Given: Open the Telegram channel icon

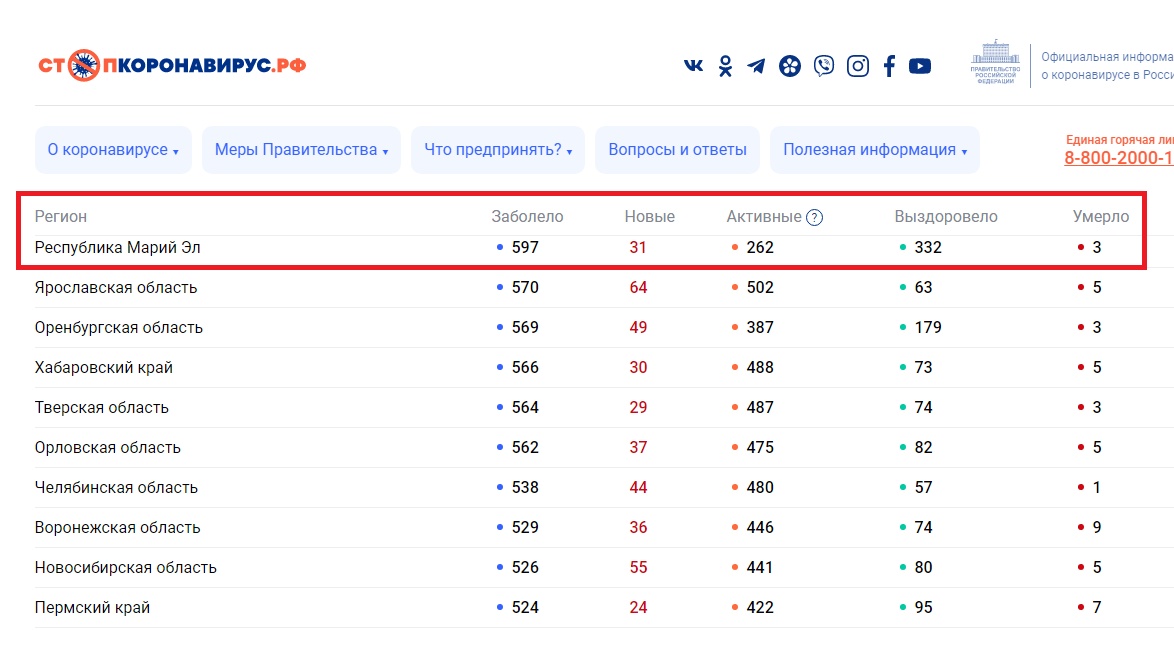Looking at the screenshot, I should (x=757, y=66).
